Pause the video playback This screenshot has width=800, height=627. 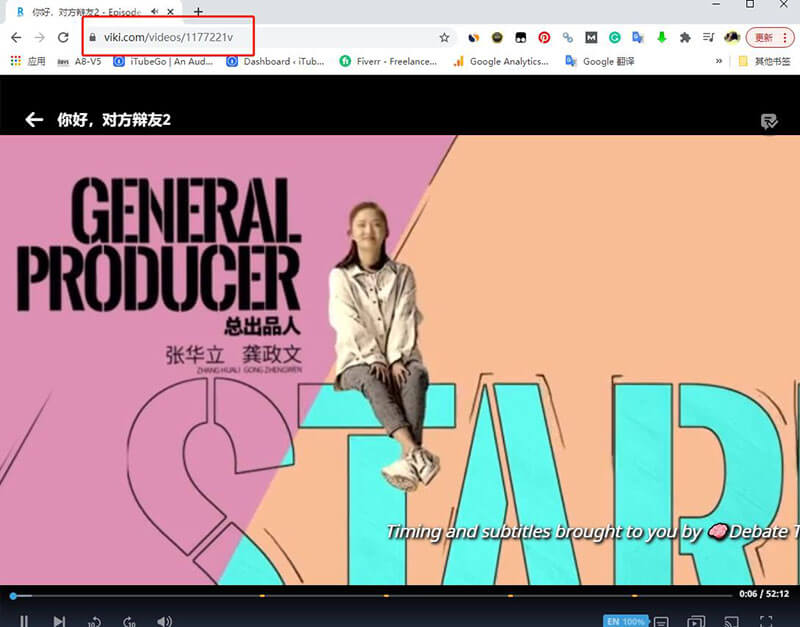(x=23, y=621)
